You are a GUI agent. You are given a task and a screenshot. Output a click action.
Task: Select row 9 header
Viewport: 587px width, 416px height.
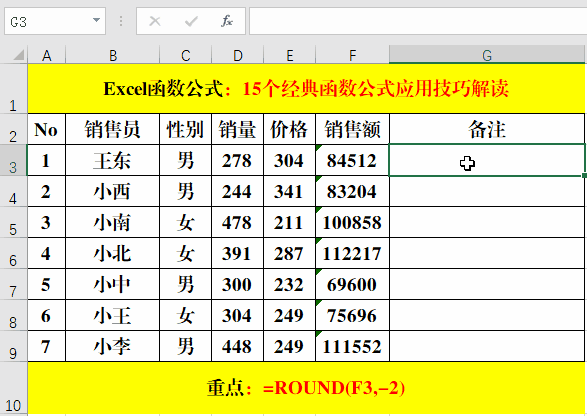tap(13, 347)
